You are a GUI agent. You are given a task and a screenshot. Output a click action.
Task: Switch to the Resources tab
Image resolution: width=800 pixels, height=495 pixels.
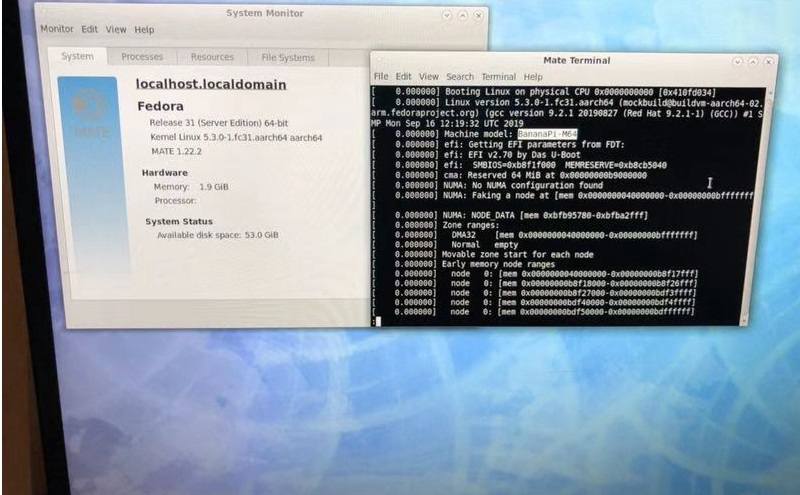click(x=212, y=57)
